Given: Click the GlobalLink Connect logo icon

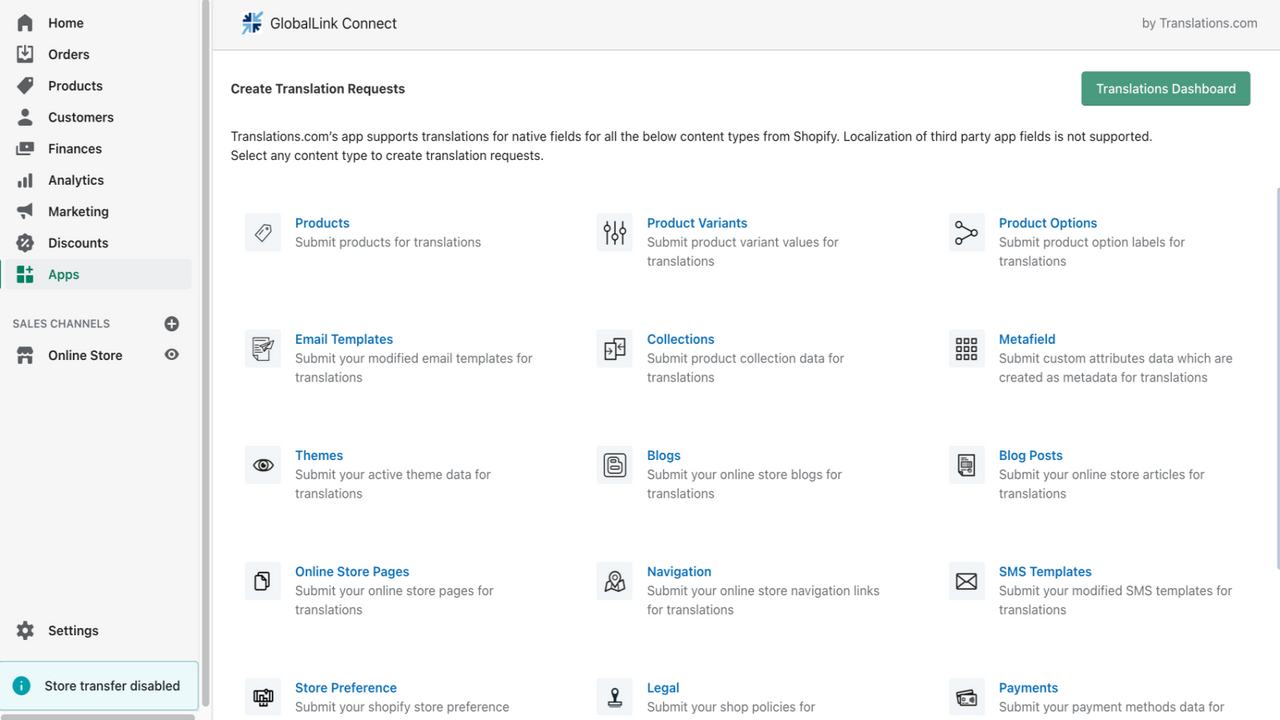Looking at the screenshot, I should pyautogui.click(x=252, y=23).
